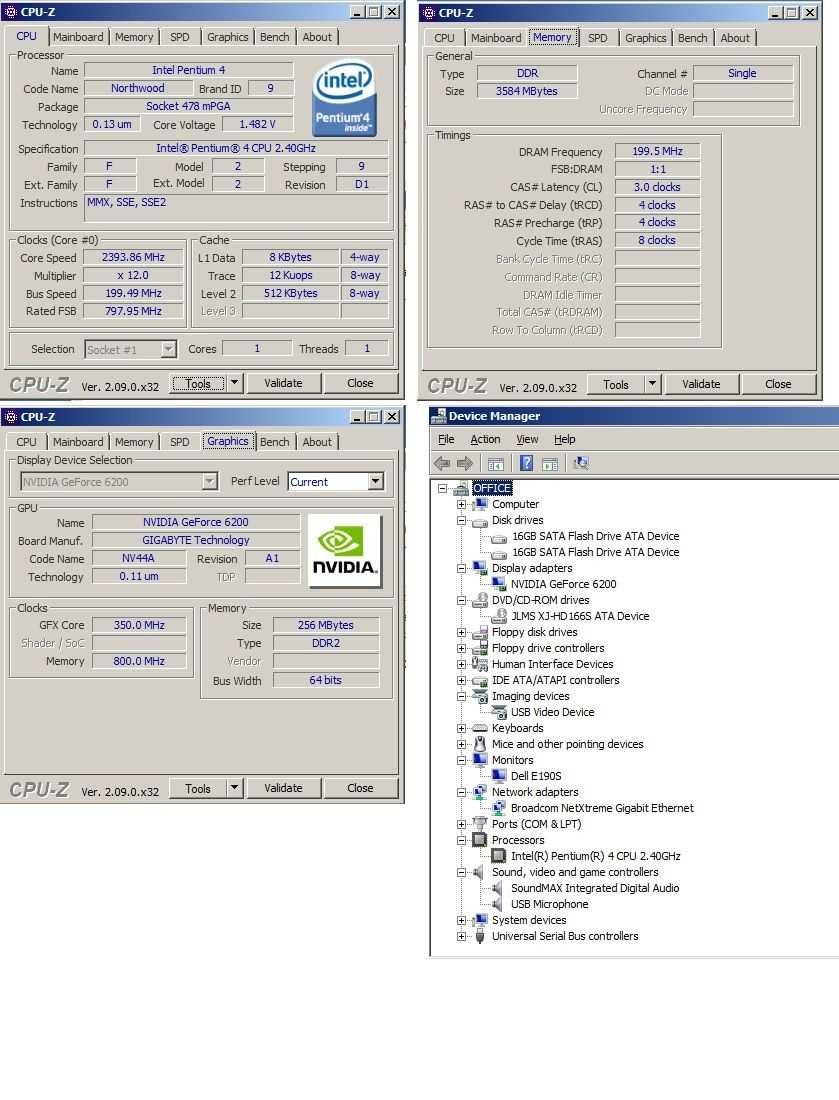
Task: Open Help via the blue question mark icon
Action: [526, 463]
